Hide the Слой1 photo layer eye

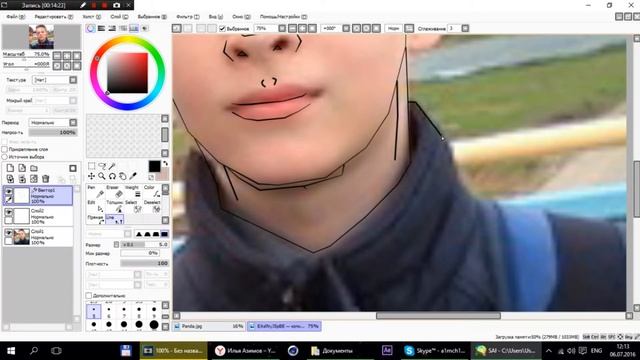point(9,232)
